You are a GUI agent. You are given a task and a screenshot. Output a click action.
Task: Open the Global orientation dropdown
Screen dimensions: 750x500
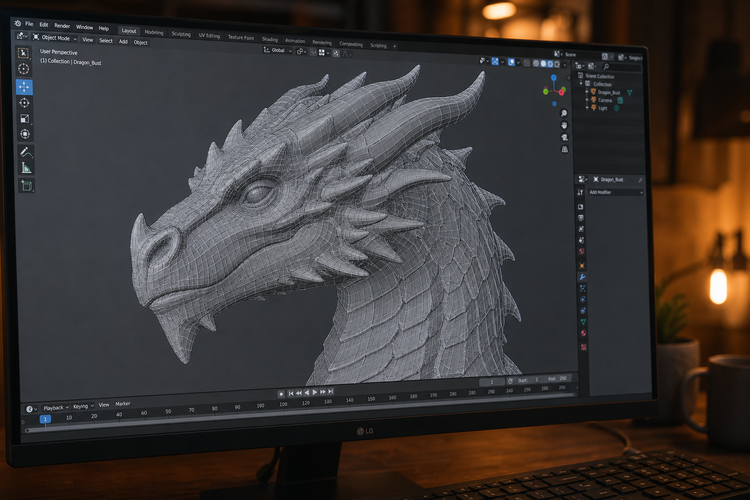(278, 50)
